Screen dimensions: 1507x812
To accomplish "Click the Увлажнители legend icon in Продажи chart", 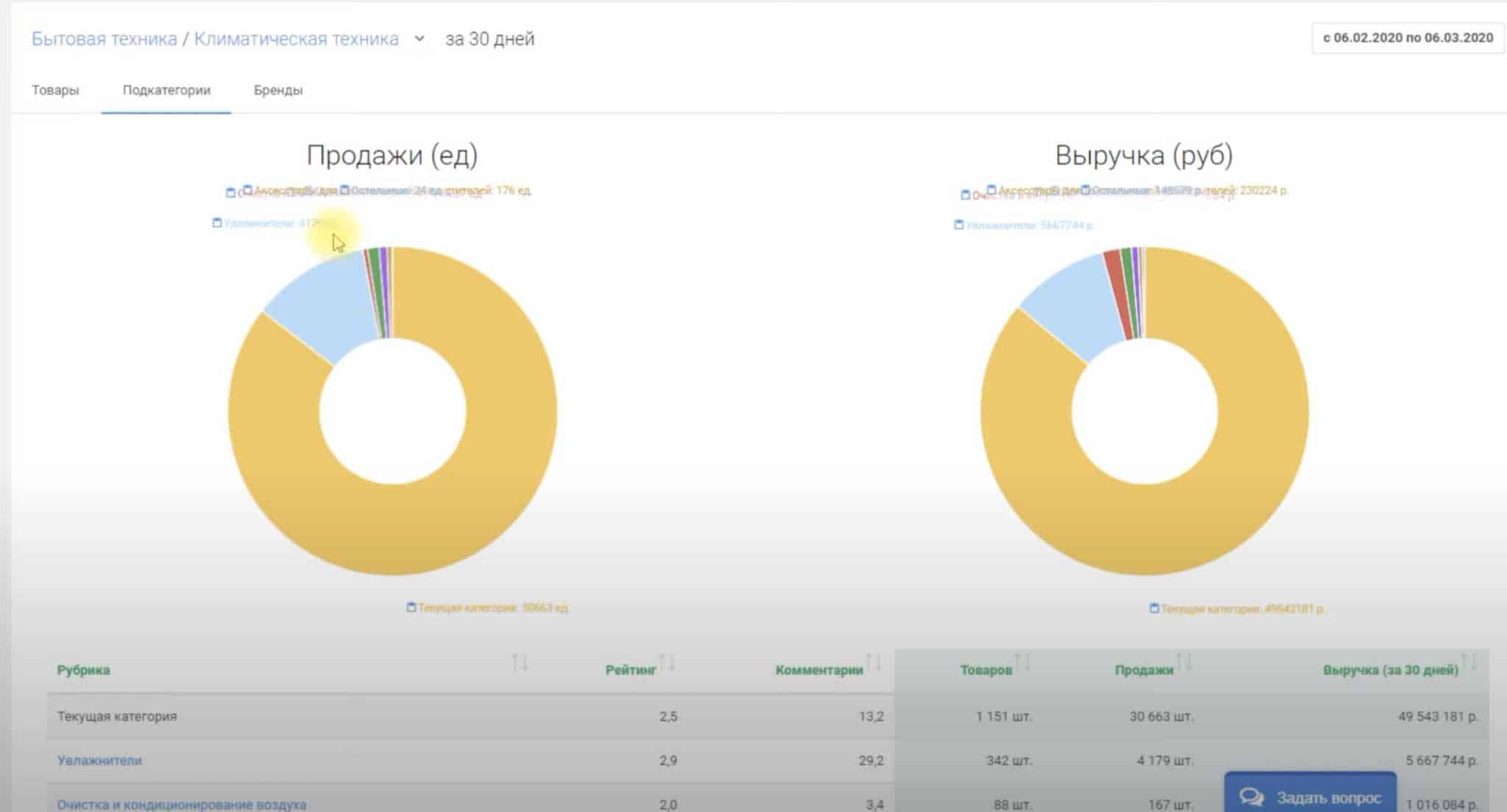I will [217, 222].
